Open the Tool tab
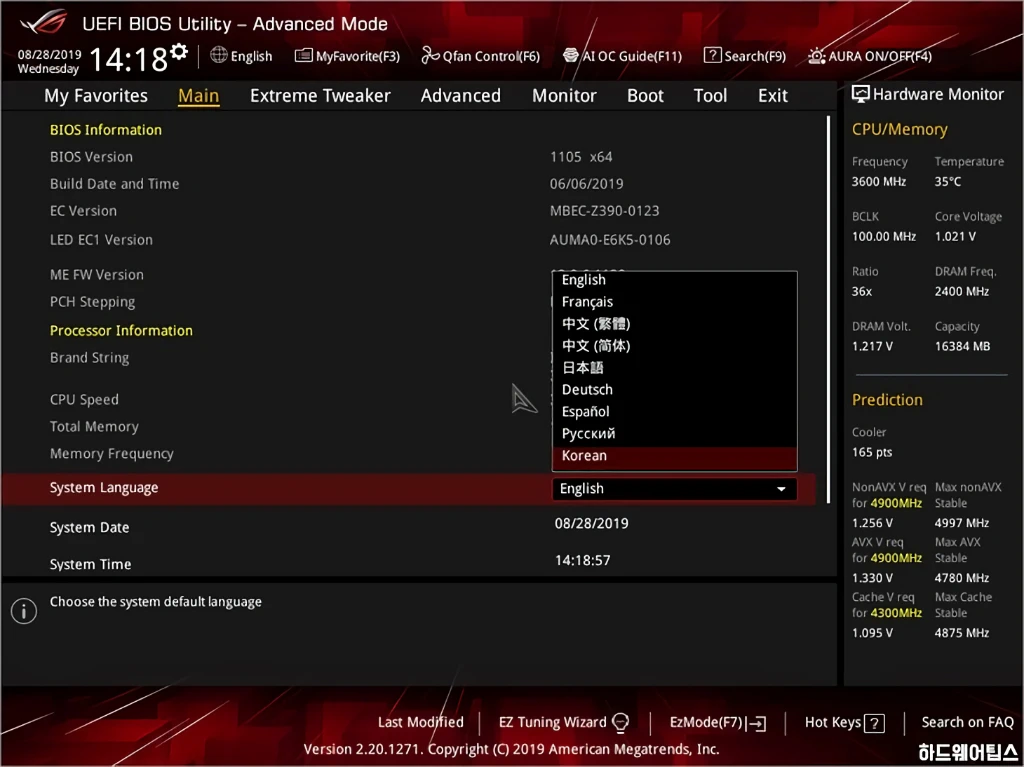 [x=710, y=96]
